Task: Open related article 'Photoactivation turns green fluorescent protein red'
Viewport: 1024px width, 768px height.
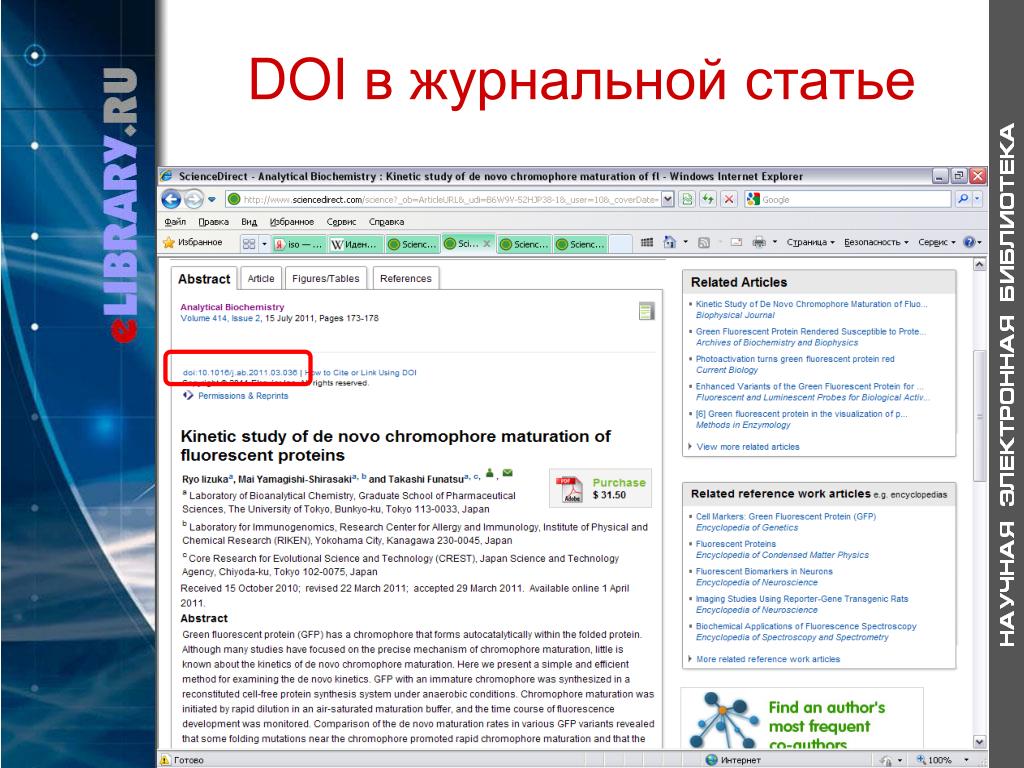Action: [x=795, y=359]
